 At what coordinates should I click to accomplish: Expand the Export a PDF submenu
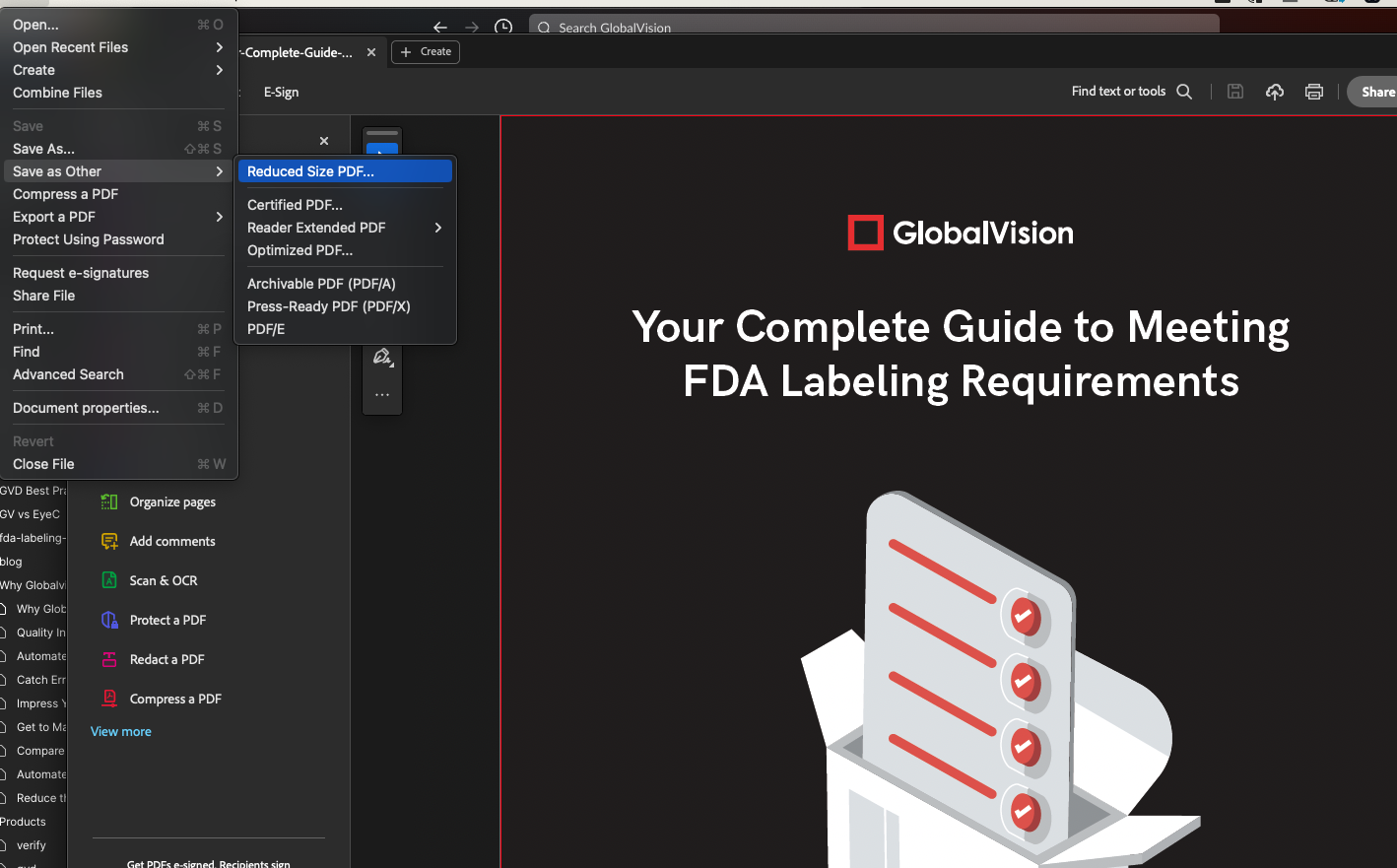click(118, 217)
